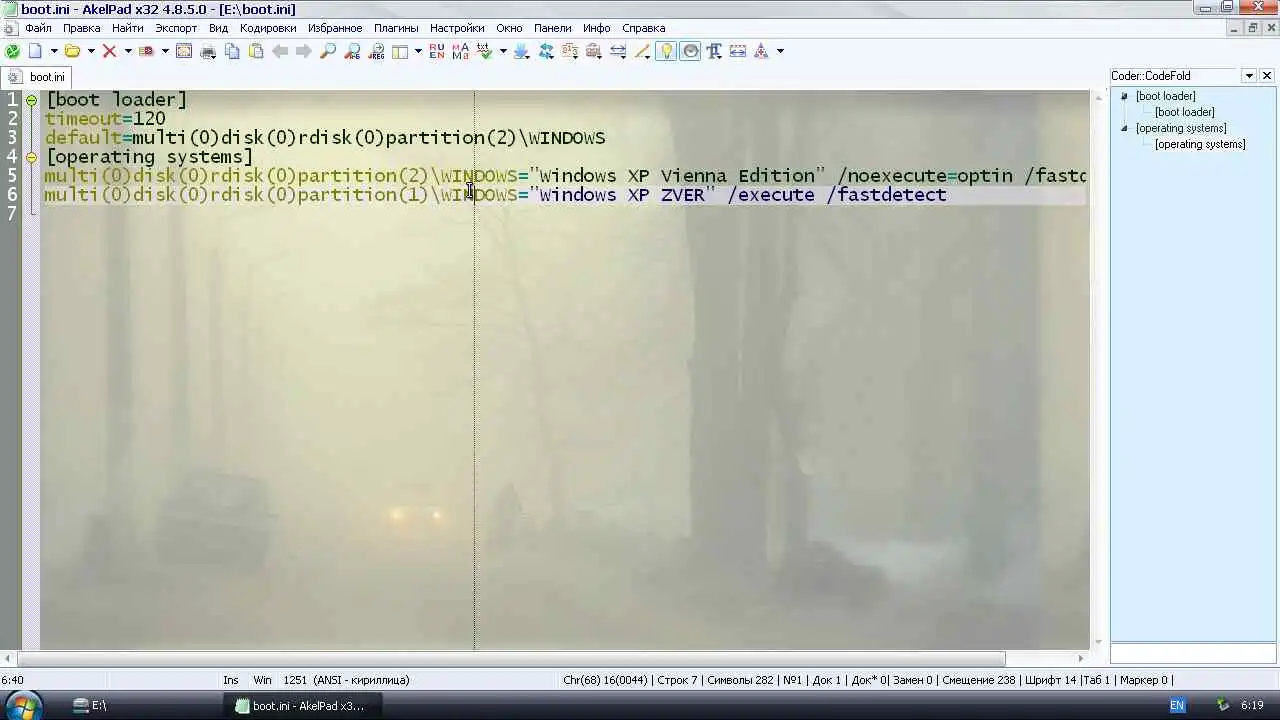Open the Справка menu
This screenshot has width=1280, height=720.
pyautogui.click(x=643, y=28)
